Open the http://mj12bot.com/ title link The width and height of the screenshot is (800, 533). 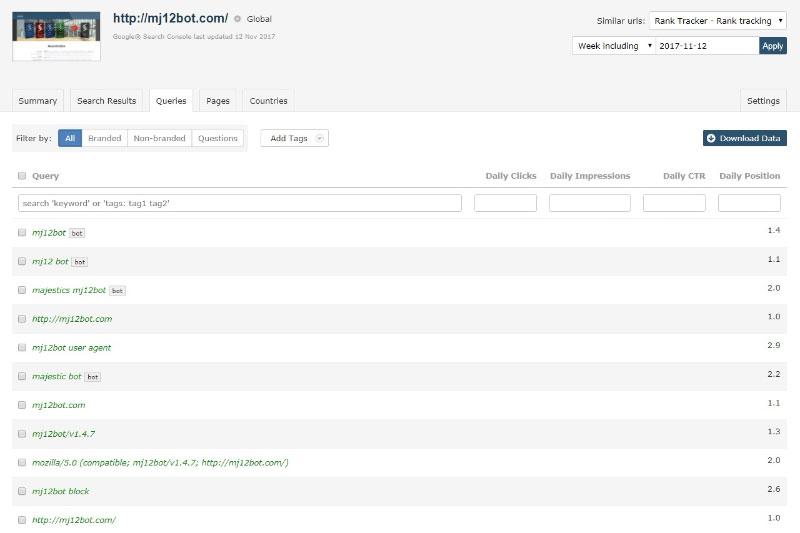(x=170, y=18)
